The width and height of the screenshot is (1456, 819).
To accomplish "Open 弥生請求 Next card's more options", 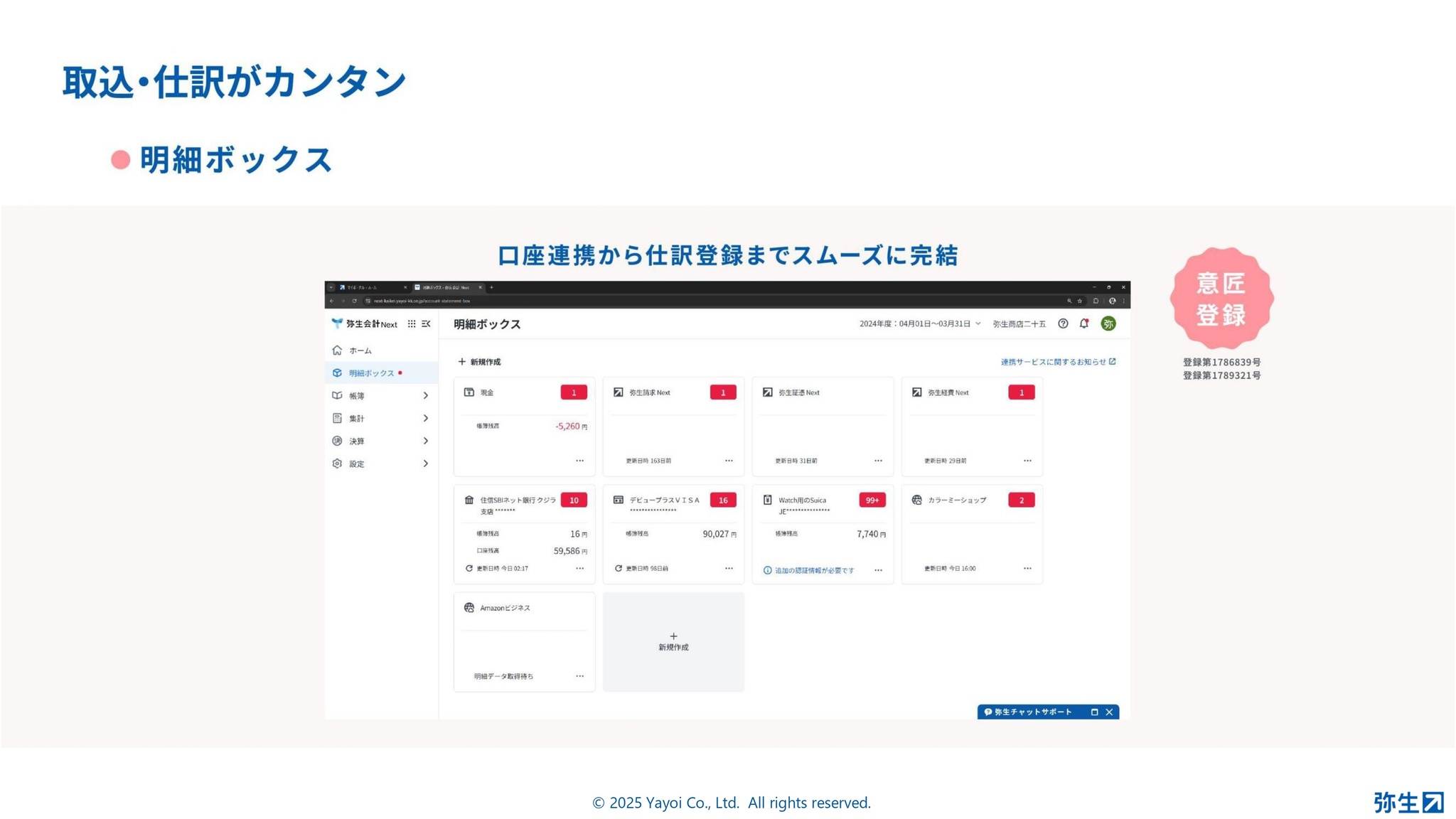I will click(x=729, y=461).
